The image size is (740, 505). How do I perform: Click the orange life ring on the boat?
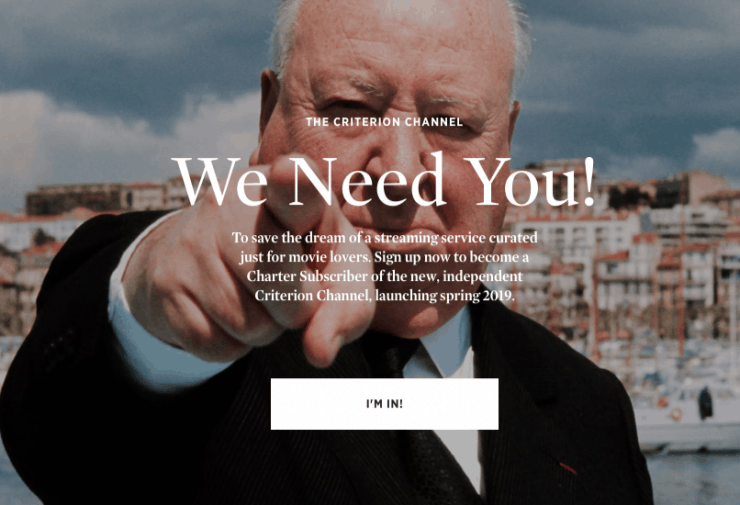(x=676, y=414)
